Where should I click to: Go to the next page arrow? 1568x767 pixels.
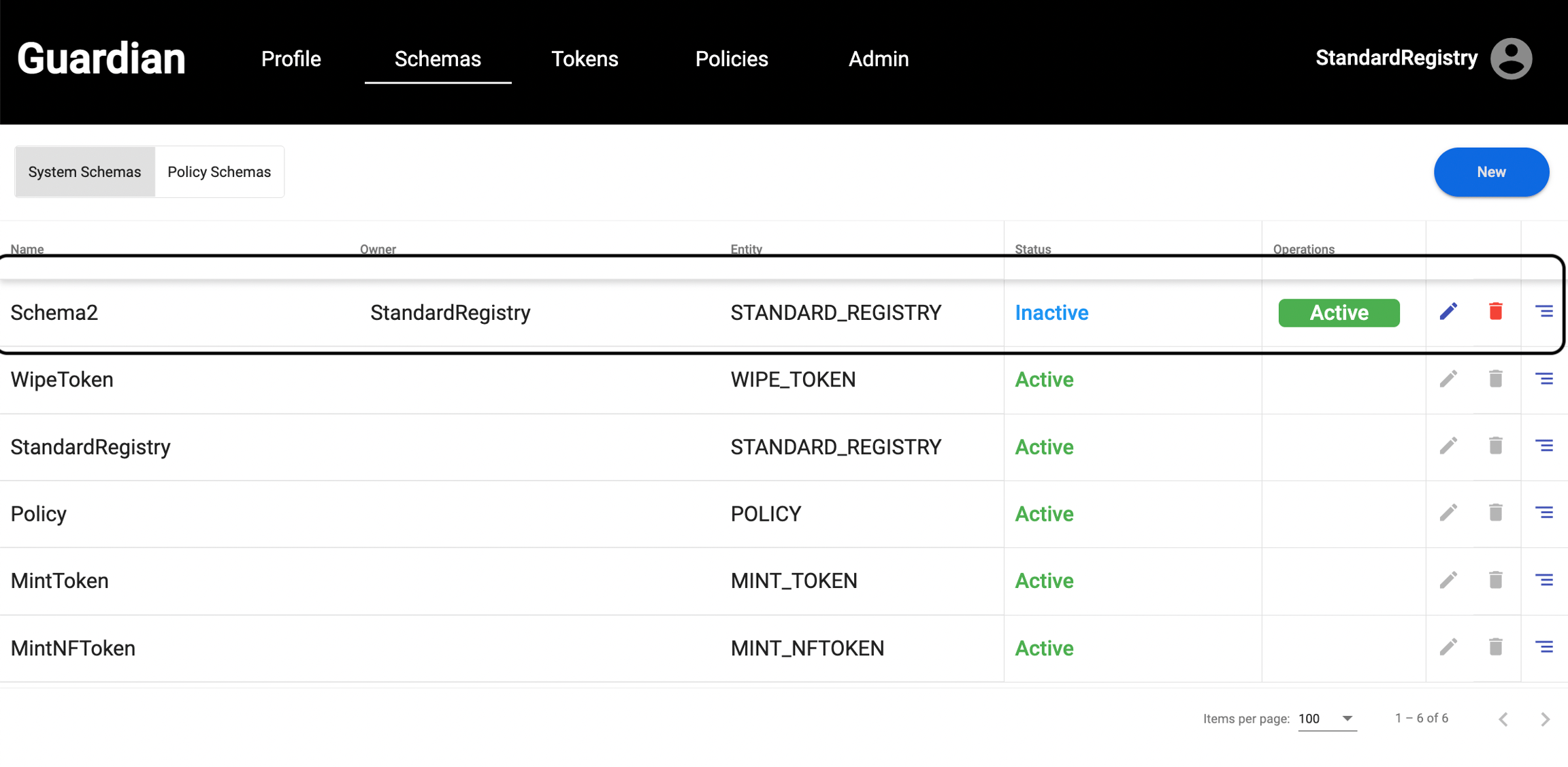click(1545, 719)
